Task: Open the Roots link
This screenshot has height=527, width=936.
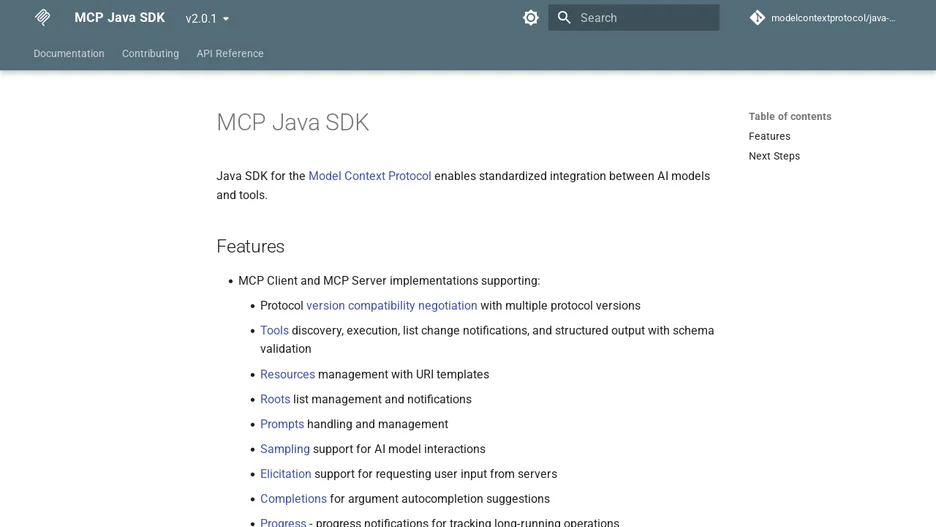Action: (x=275, y=399)
